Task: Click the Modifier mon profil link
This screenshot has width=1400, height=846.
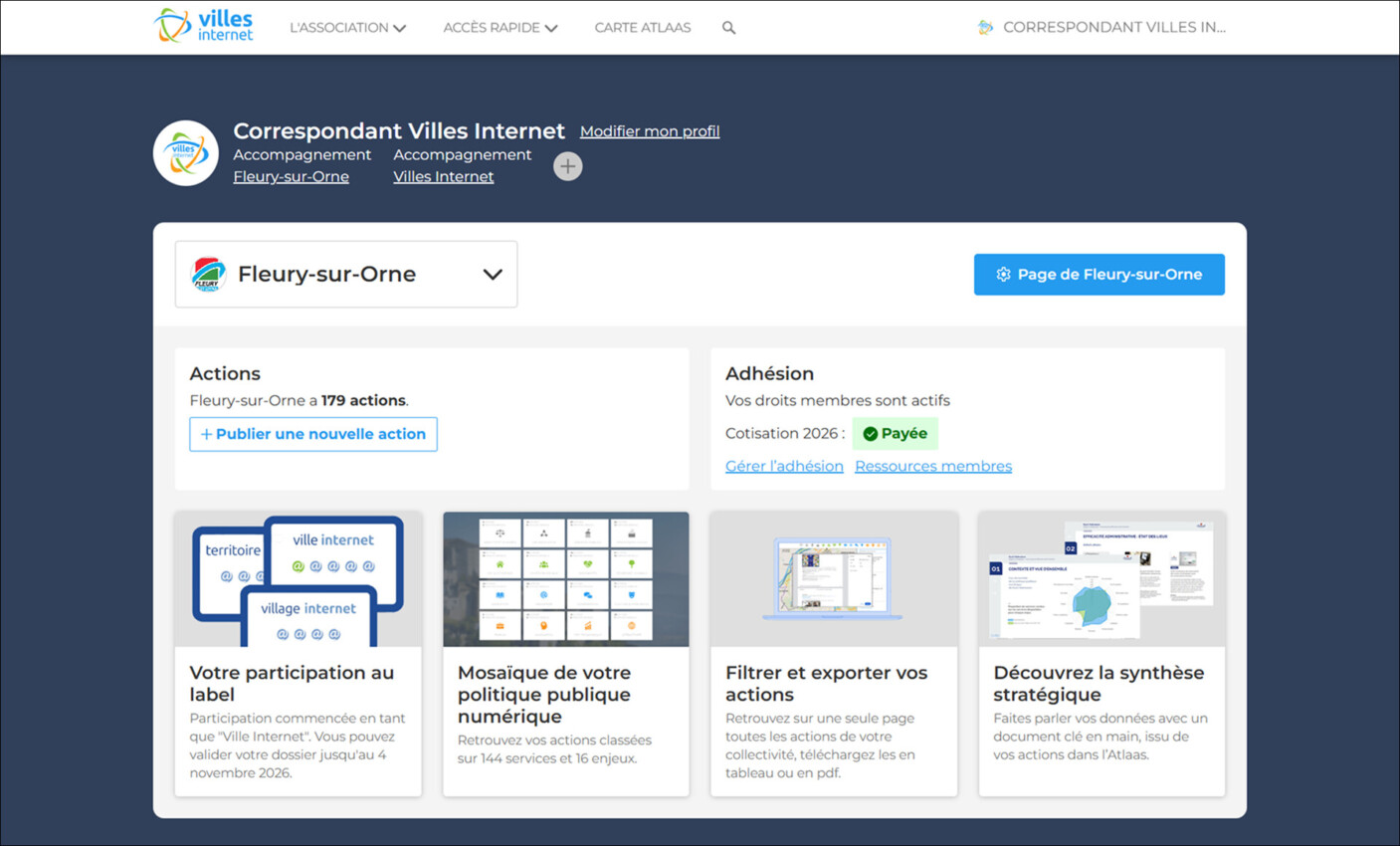Action: (650, 131)
